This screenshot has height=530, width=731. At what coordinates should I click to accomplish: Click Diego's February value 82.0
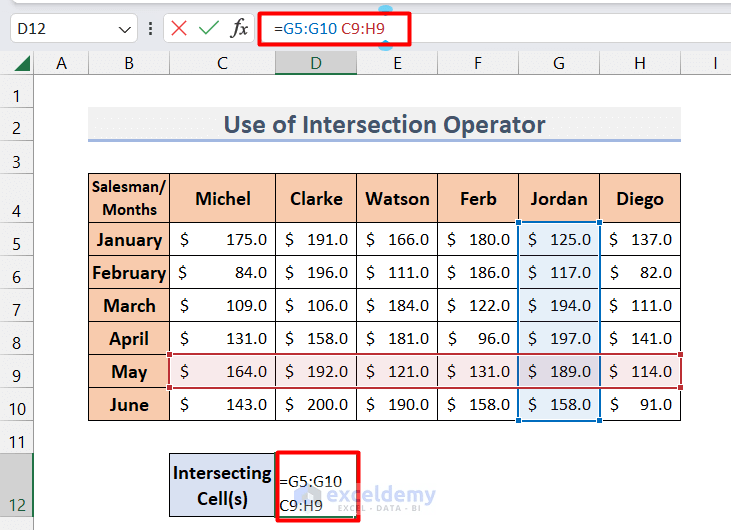tap(640, 273)
